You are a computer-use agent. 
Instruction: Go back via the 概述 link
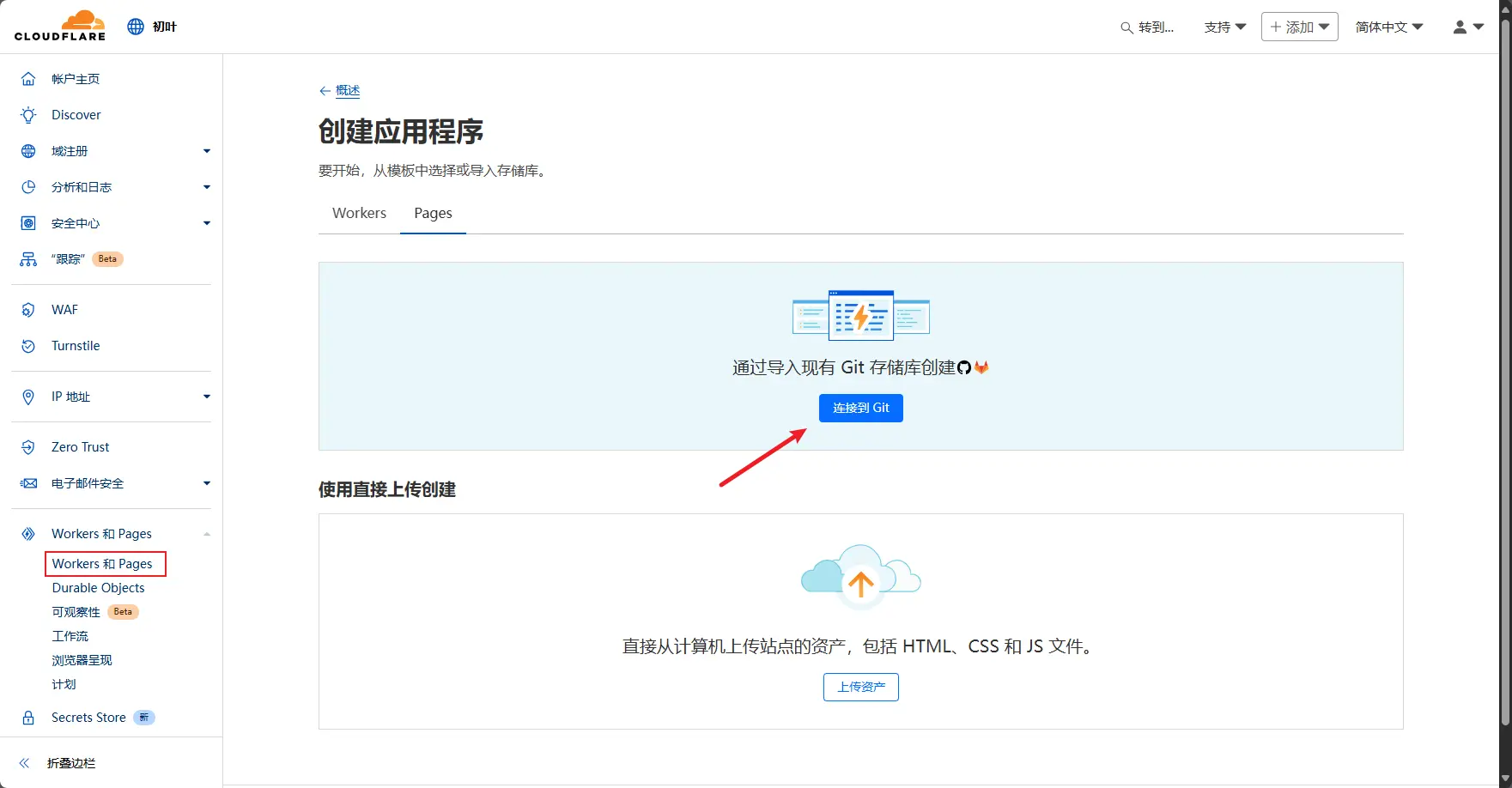point(347,90)
